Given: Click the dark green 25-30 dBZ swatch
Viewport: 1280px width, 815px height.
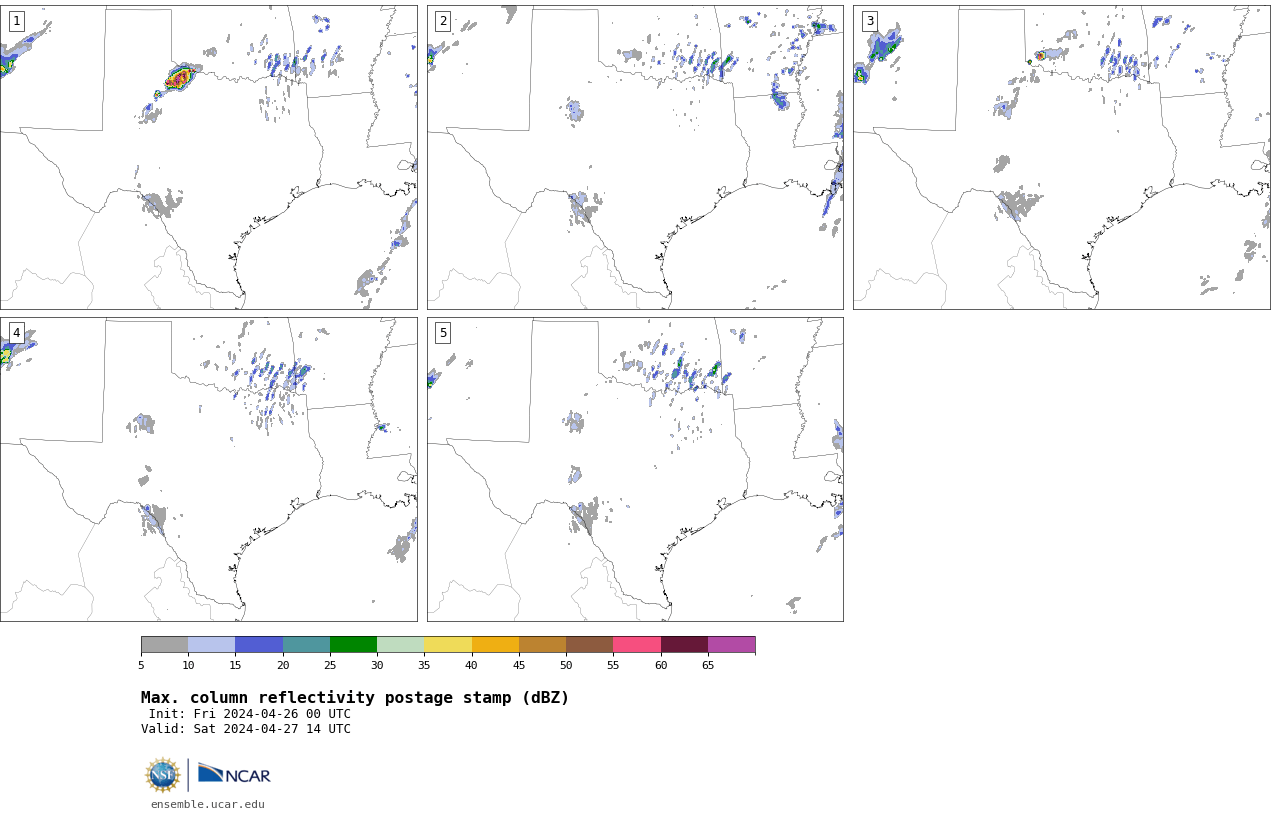Looking at the screenshot, I should click(353, 645).
